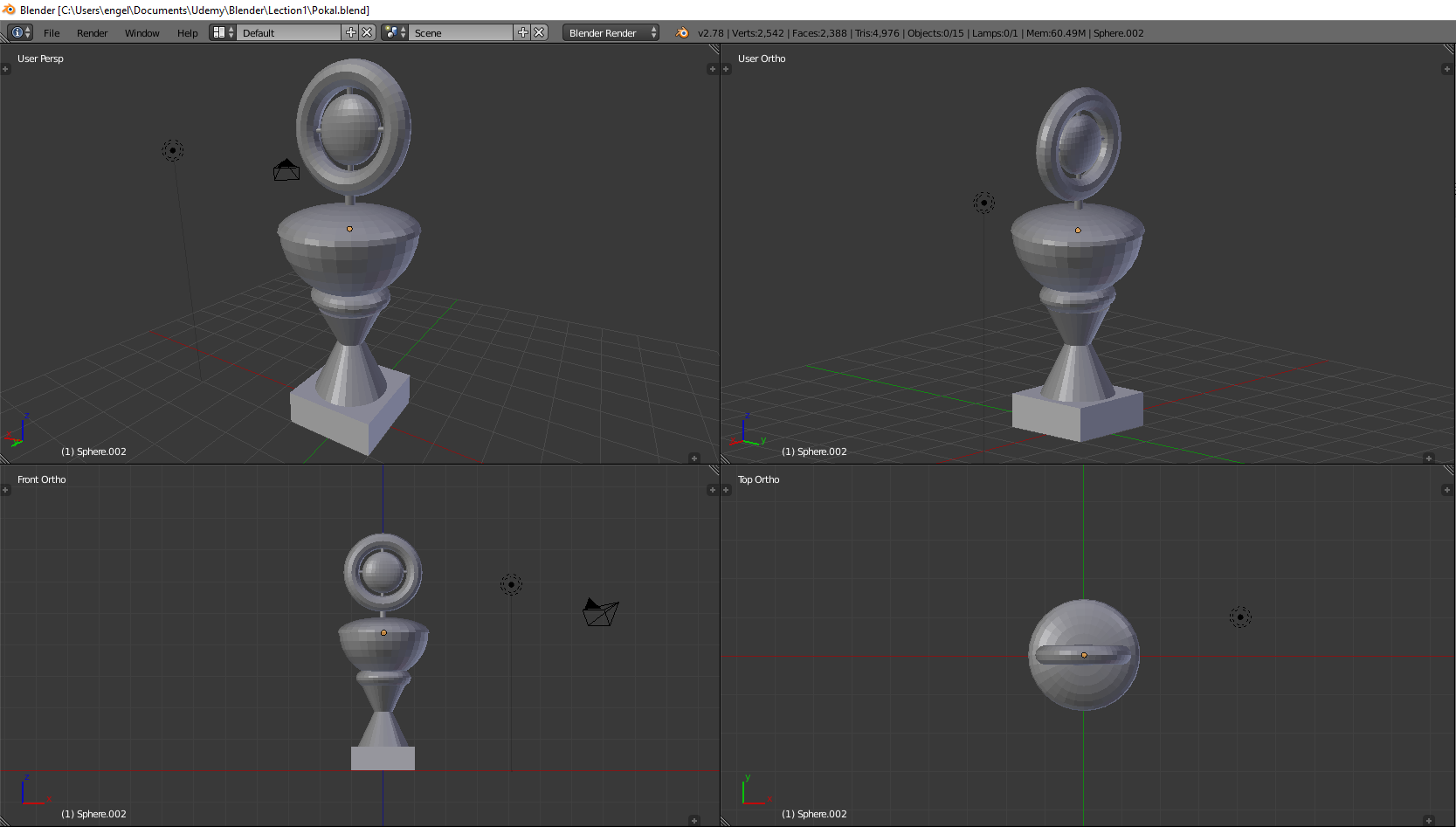The width and height of the screenshot is (1456, 827).
Task: Expand the tool shelf in User Persp viewport
Action: coord(5,69)
